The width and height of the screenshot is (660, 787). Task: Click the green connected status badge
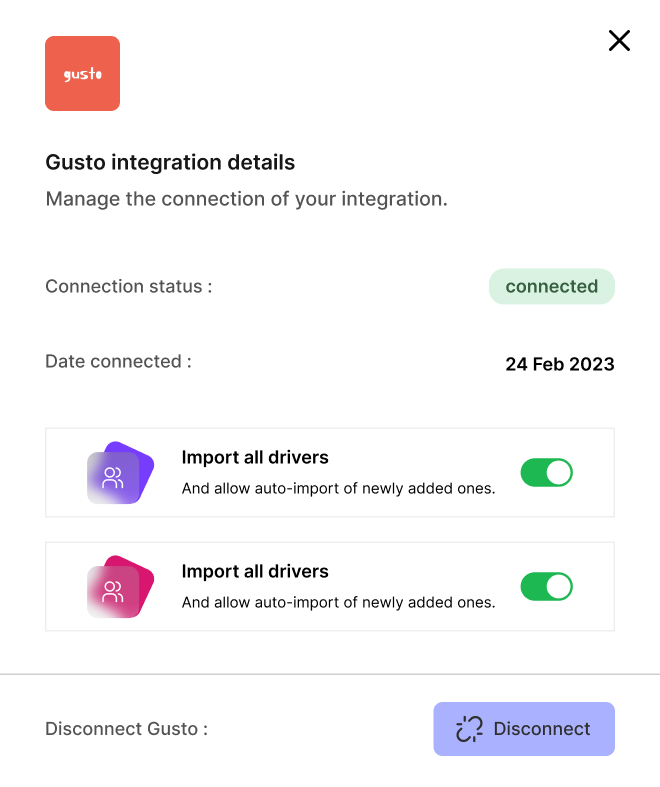[x=552, y=287]
